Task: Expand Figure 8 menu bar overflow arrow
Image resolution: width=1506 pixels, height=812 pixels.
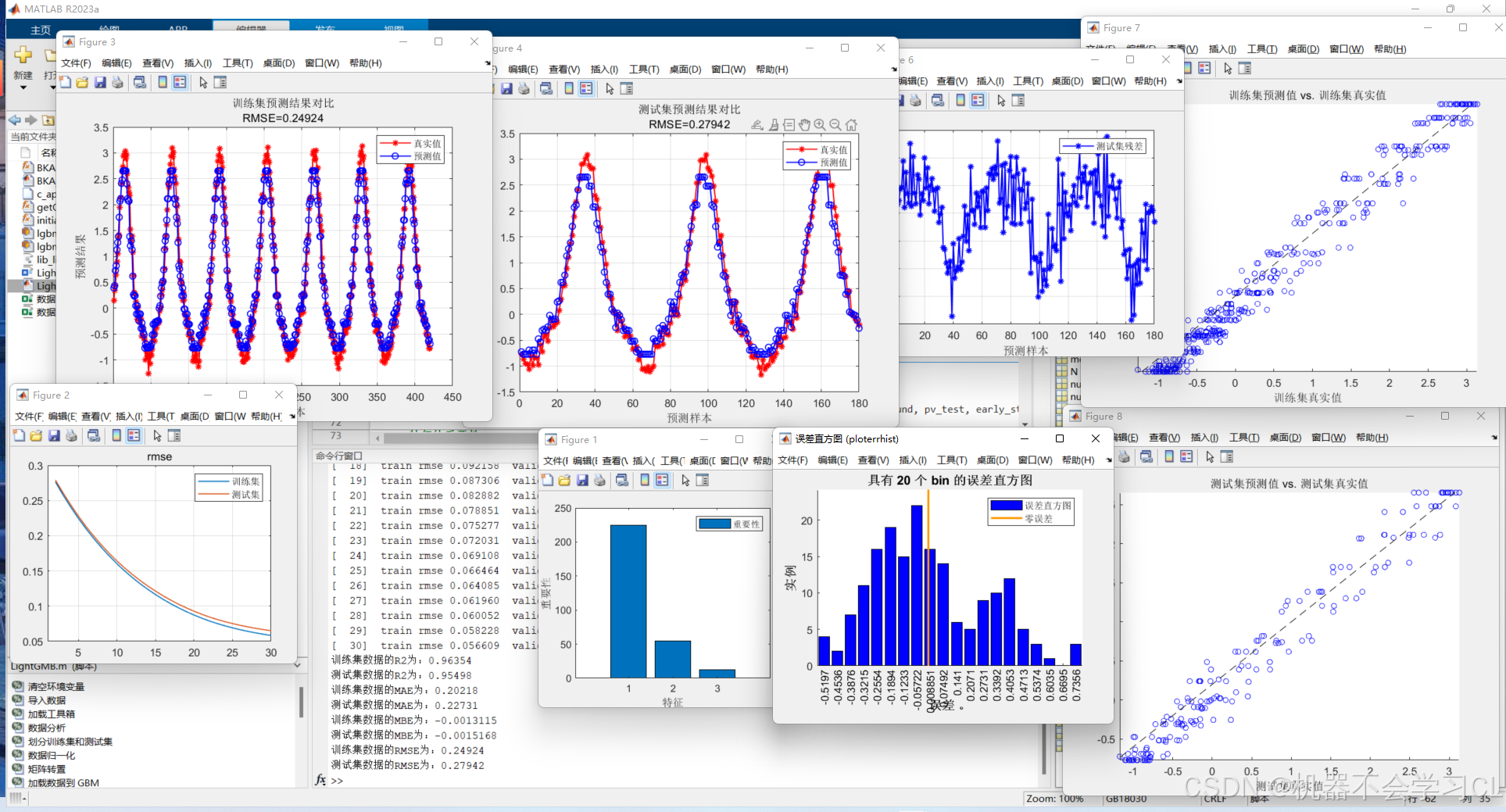Action: pyautogui.click(x=1493, y=438)
